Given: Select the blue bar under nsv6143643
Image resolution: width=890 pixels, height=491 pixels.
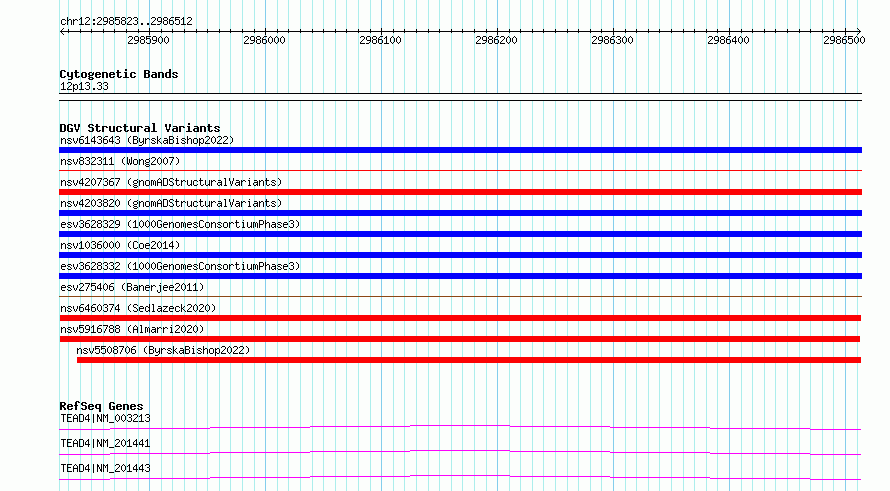Looking at the screenshot, I should 460,150.
